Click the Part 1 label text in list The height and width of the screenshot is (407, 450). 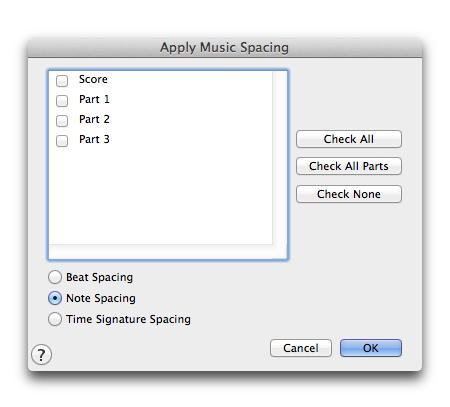point(94,99)
